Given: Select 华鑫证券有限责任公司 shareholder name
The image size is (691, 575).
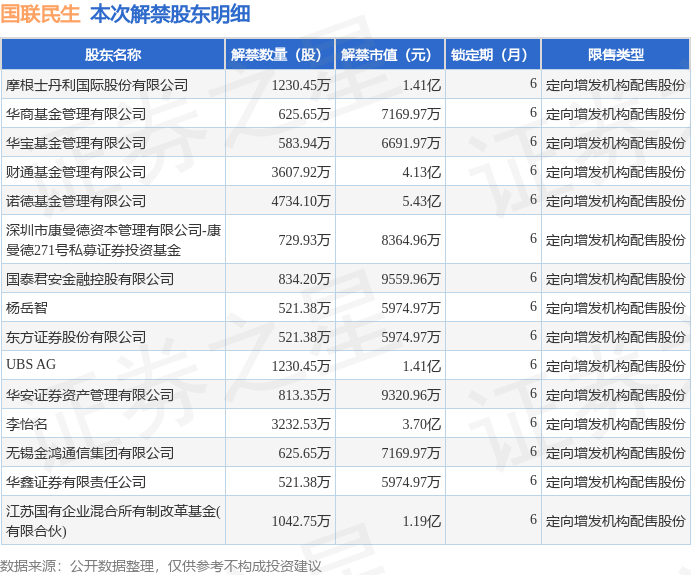Looking at the screenshot, I should pos(76,482).
